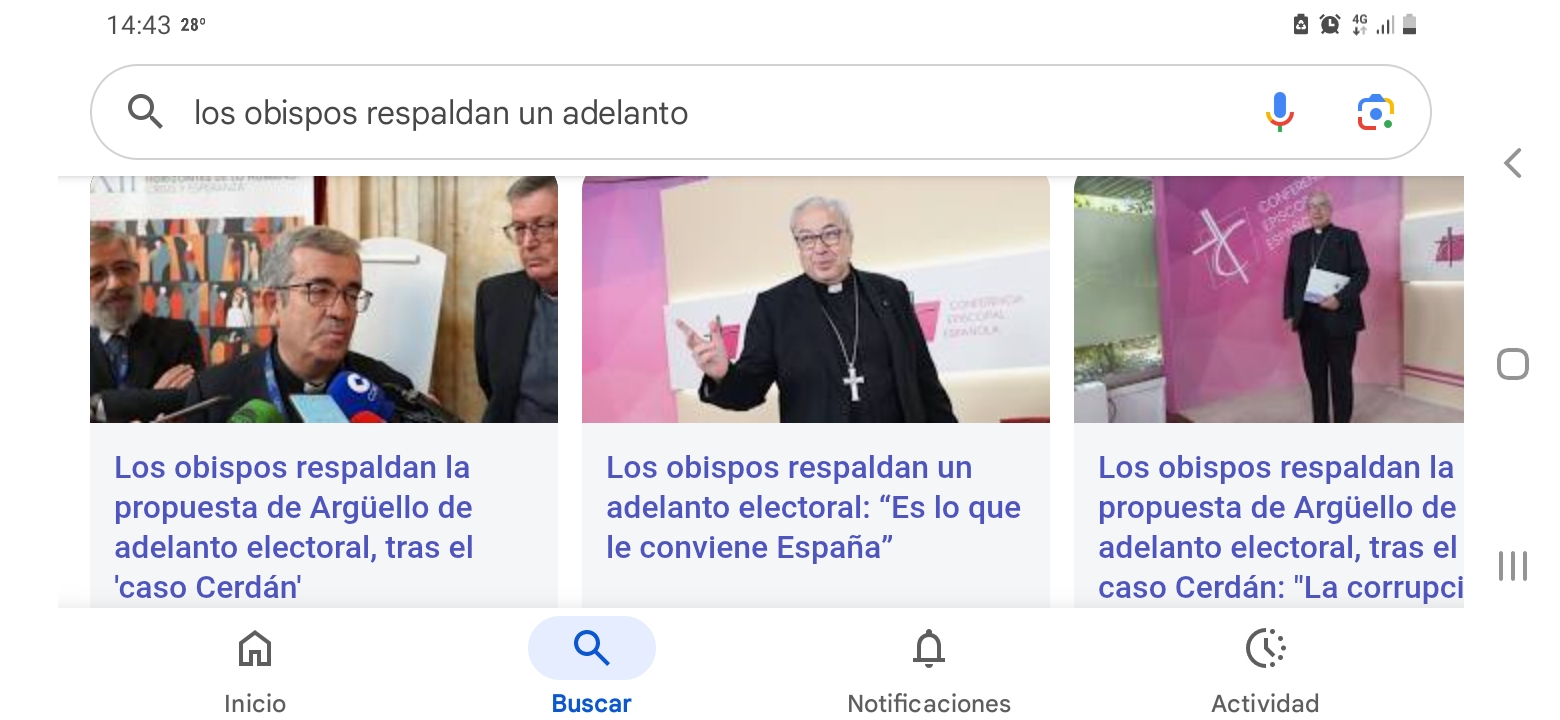The width and height of the screenshot is (1560, 720).
Task: Switch to the Inicio tab label
Action: click(255, 703)
